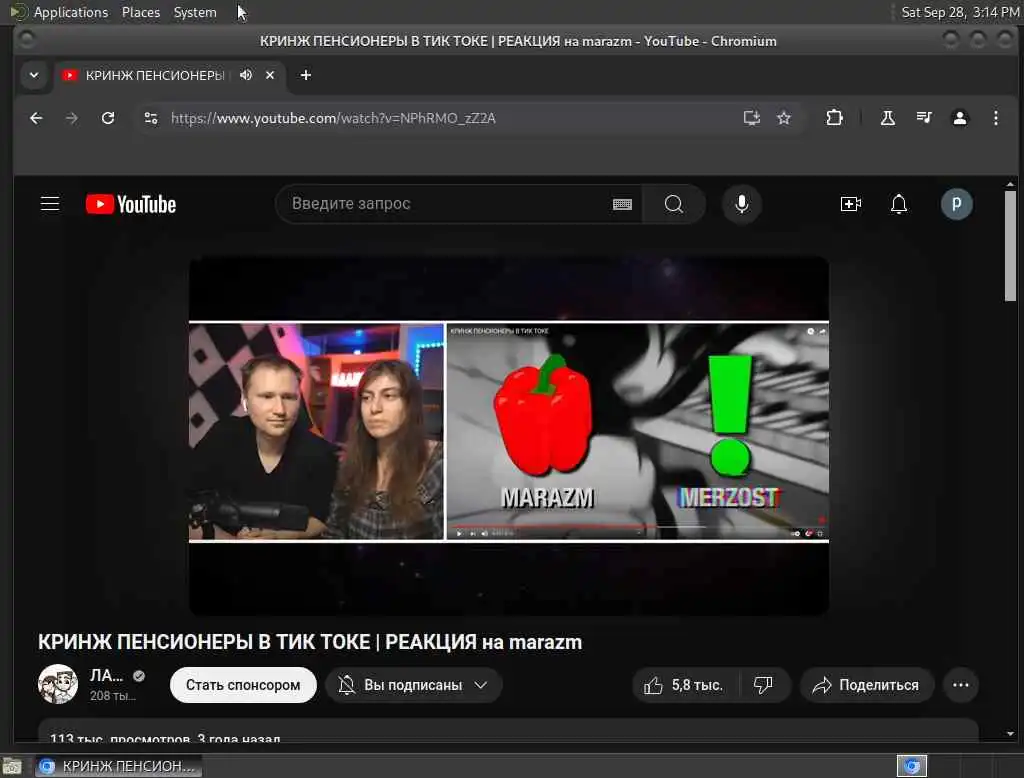Viewport: 1024px width, 778px height.
Task: Open the Create video camera icon
Action: (850, 204)
